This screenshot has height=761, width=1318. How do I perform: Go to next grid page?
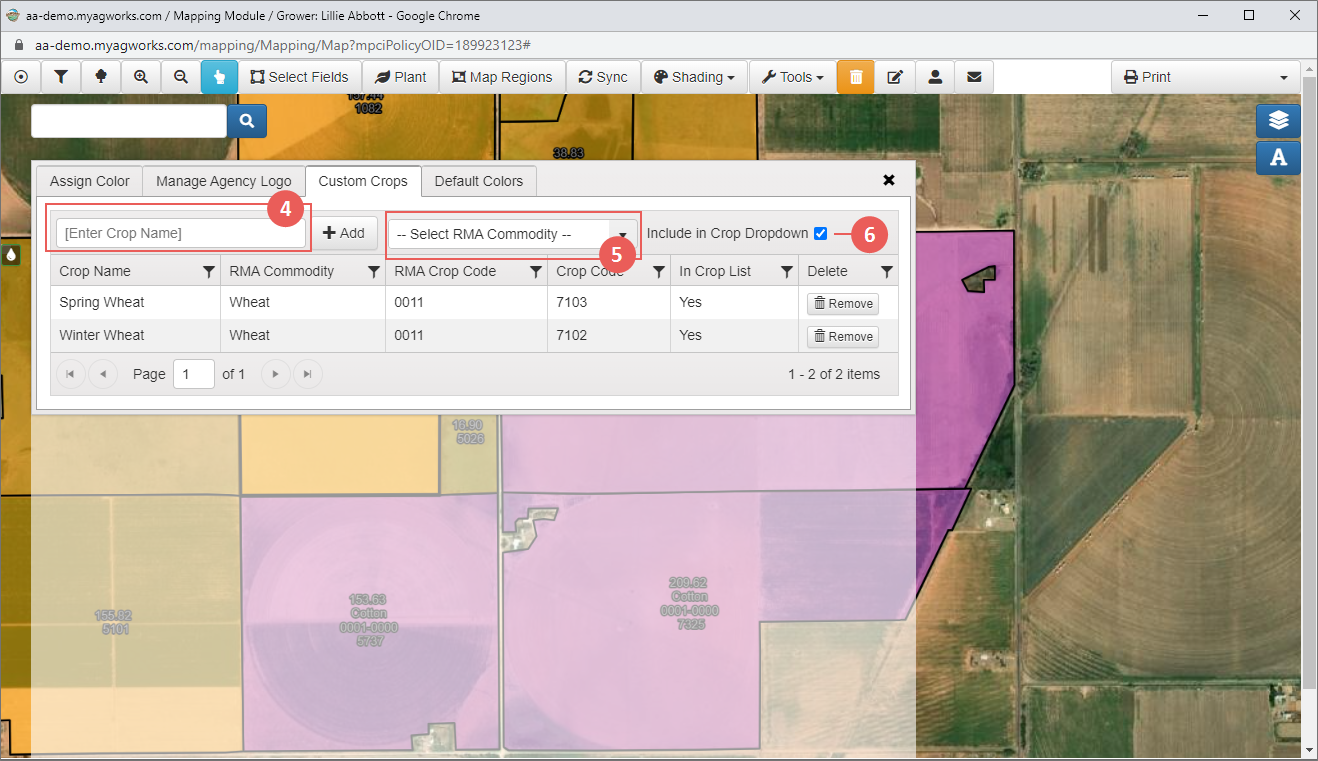(275, 374)
